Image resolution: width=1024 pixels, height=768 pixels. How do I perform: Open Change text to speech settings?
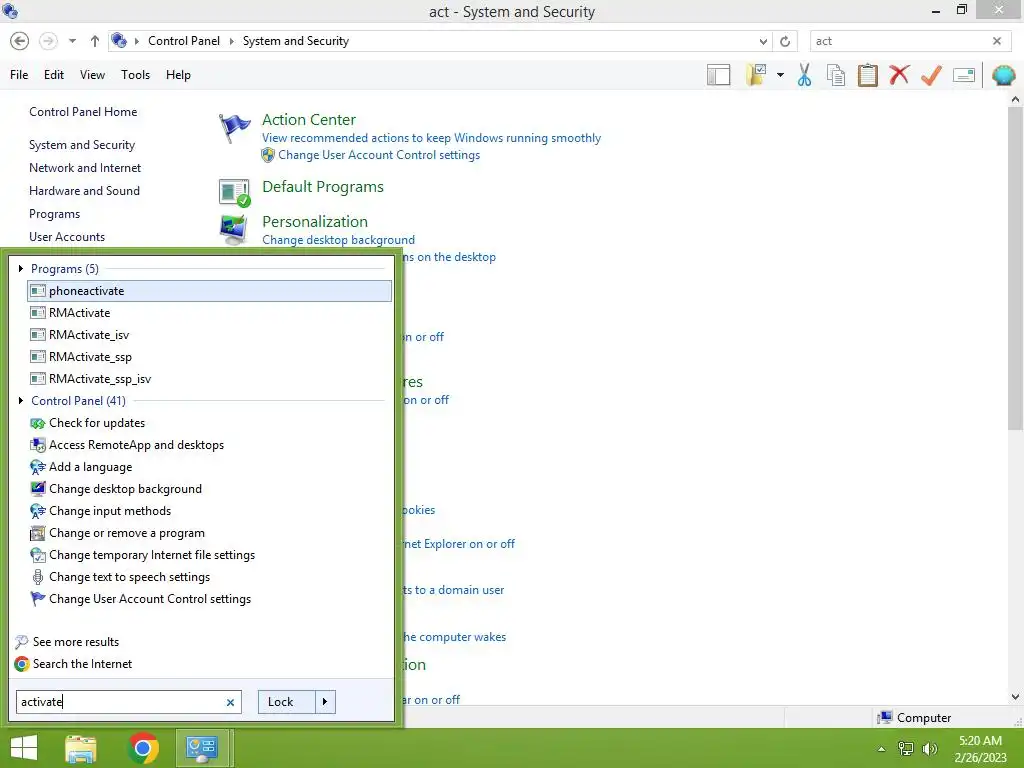(x=210, y=577)
